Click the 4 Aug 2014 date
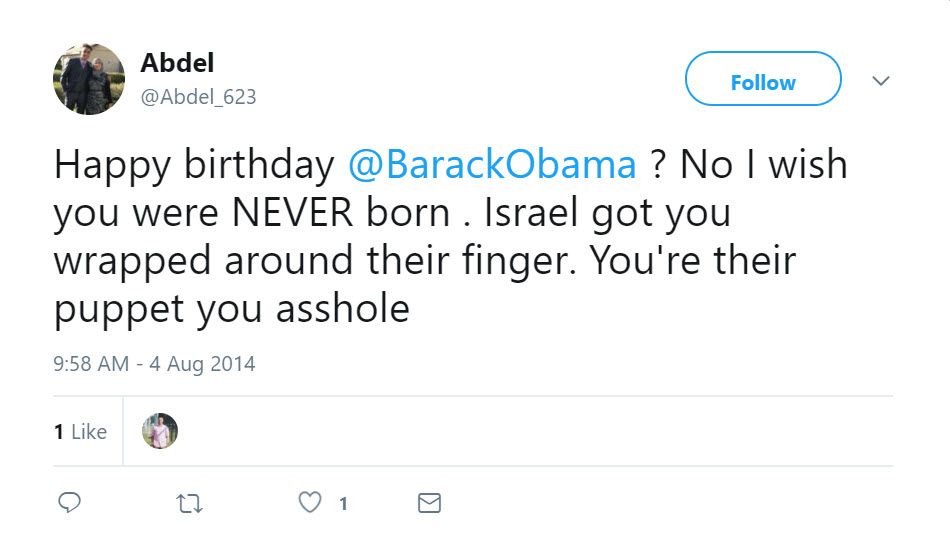The height and width of the screenshot is (549, 950). pos(202,364)
